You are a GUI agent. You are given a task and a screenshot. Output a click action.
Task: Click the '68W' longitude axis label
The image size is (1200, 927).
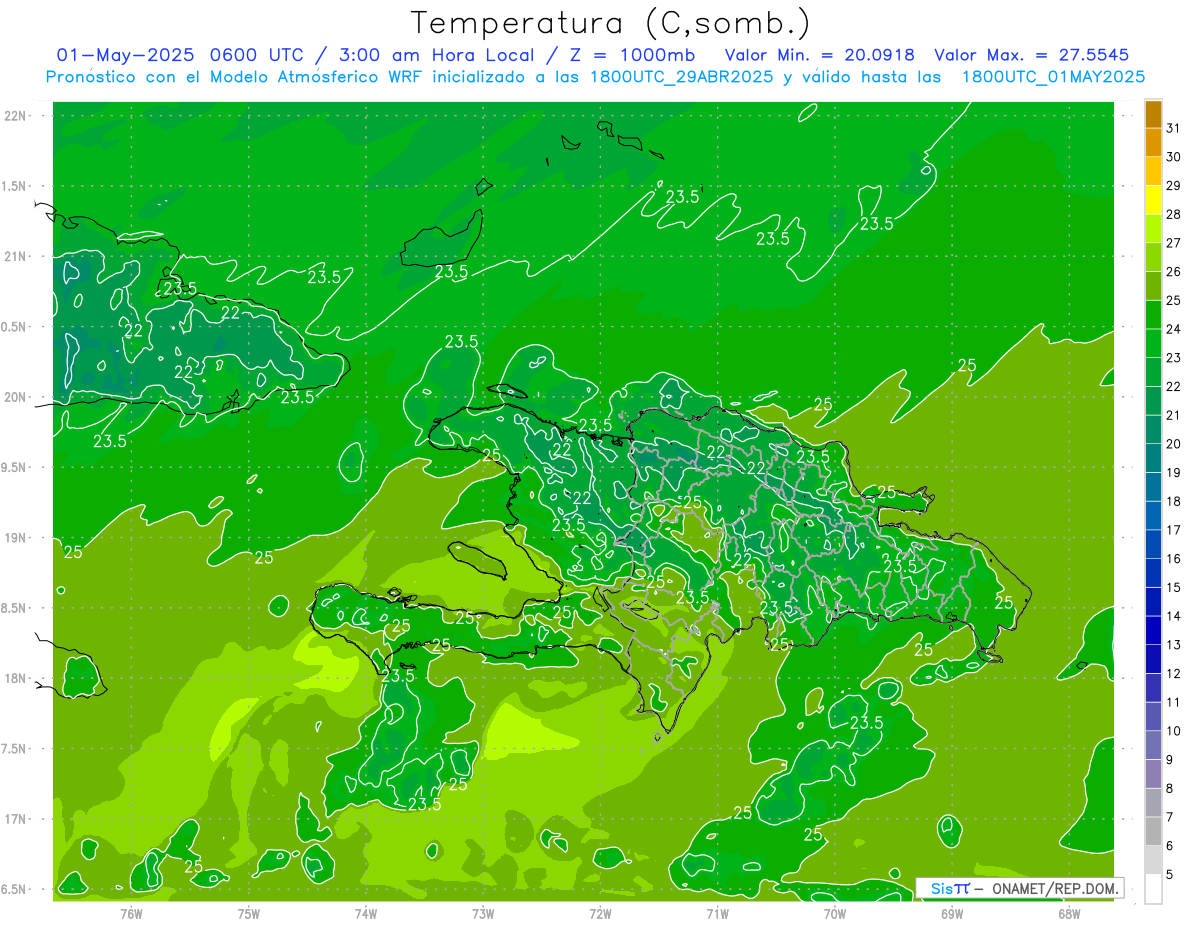1069,912
